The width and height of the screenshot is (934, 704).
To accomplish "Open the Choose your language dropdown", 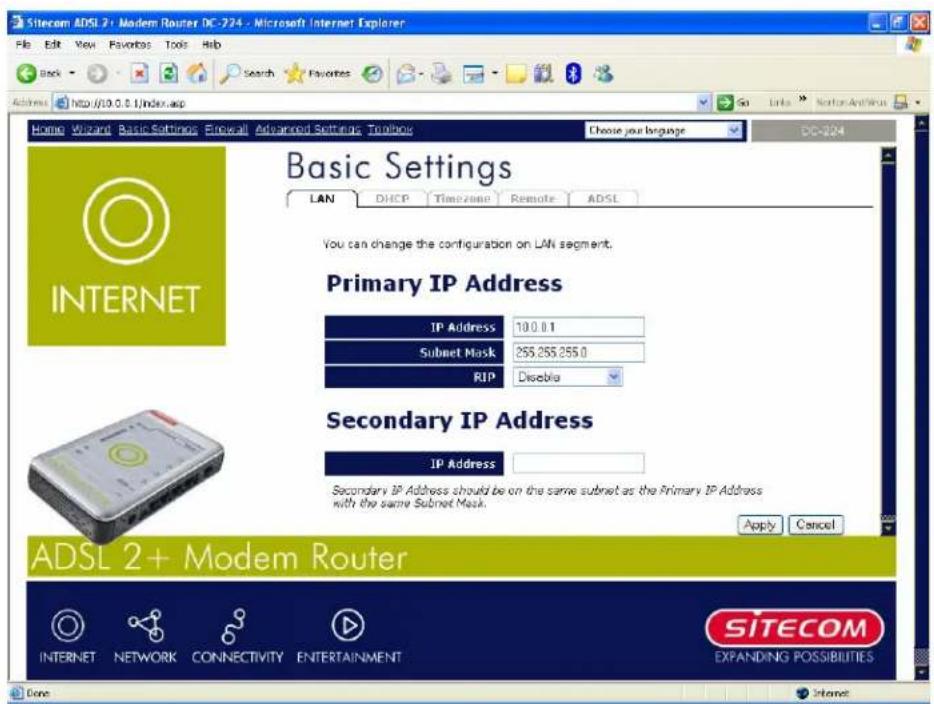I will [x=734, y=130].
